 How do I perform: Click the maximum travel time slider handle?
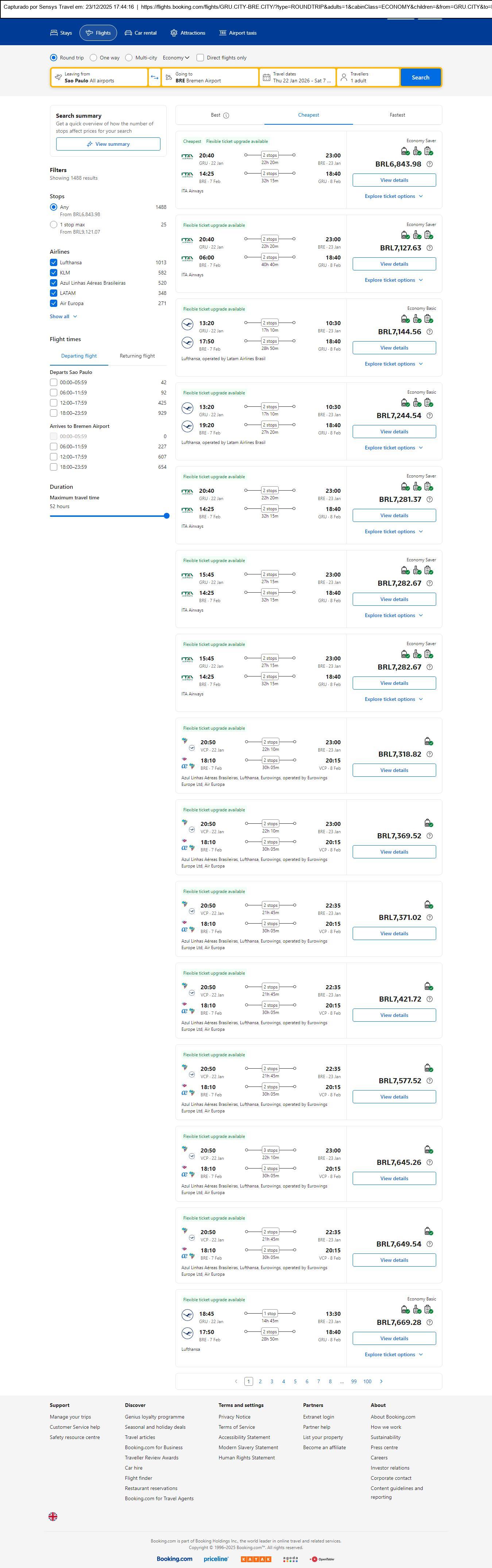(166, 516)
